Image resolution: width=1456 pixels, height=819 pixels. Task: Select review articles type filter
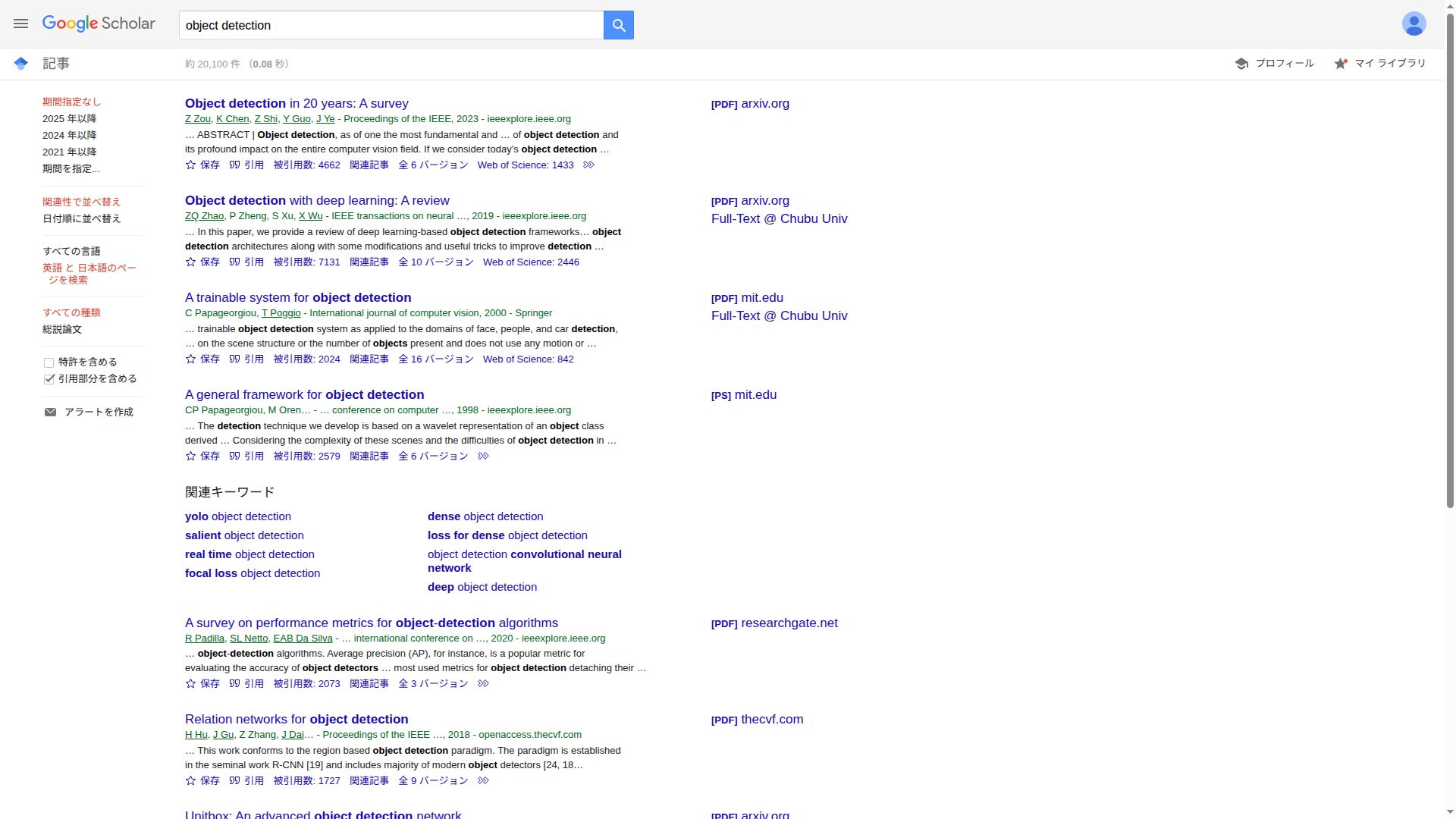tap(62, 329)
